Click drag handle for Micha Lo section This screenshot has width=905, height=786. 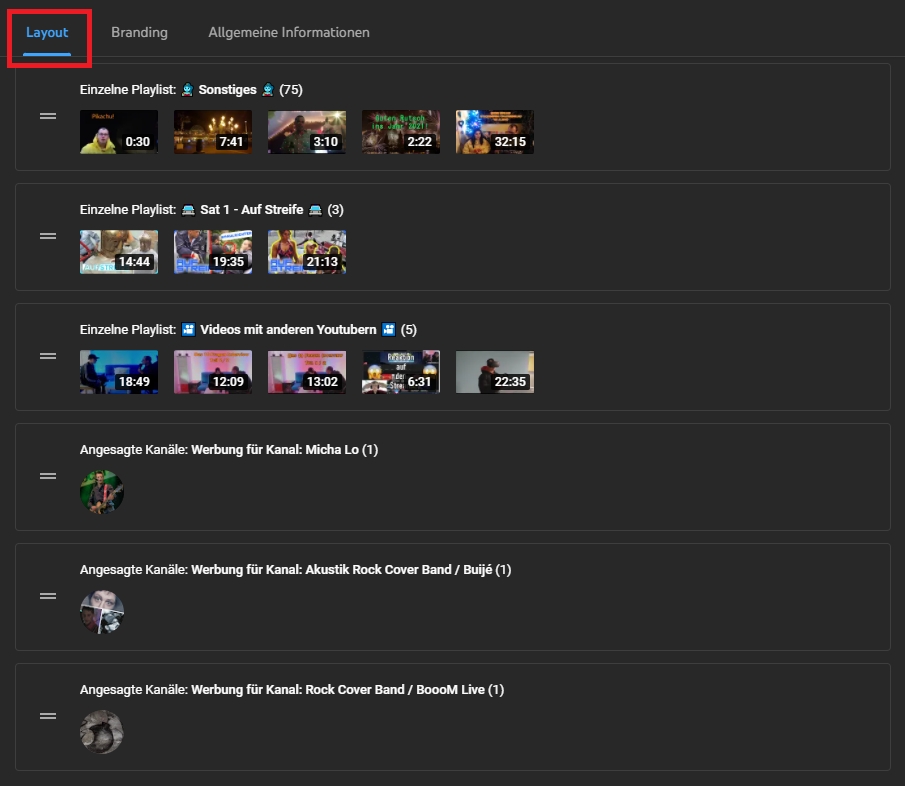pos(48,476)
